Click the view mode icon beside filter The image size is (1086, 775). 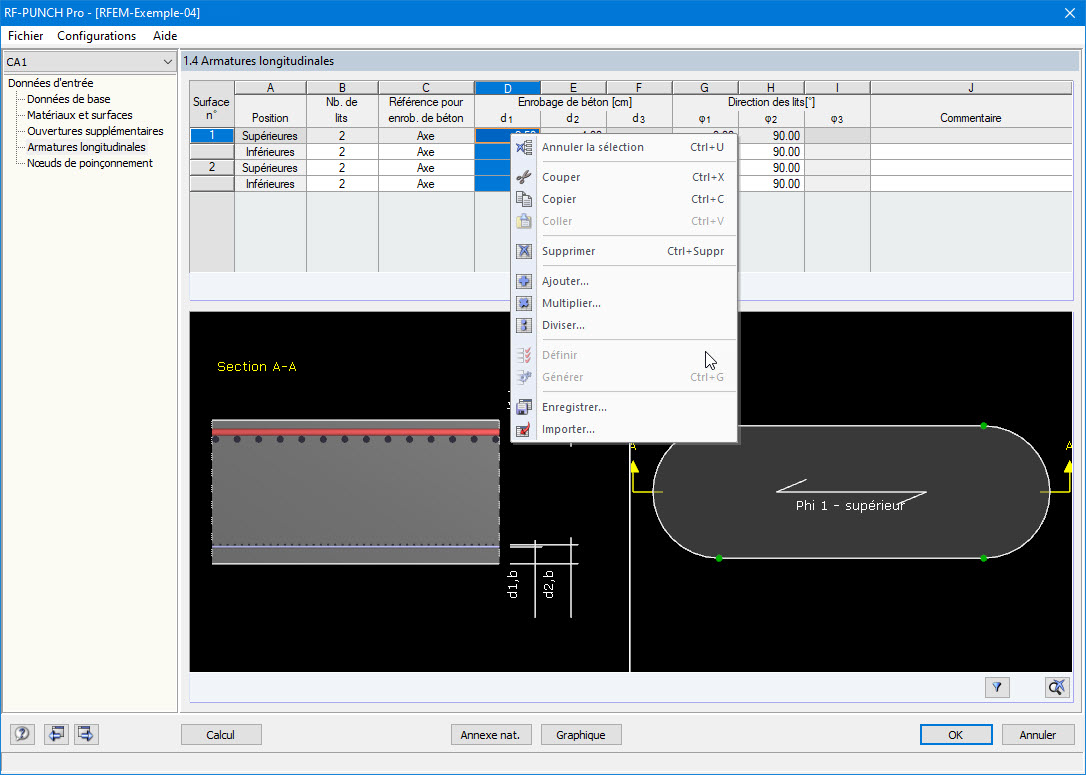coord(1057,687)
